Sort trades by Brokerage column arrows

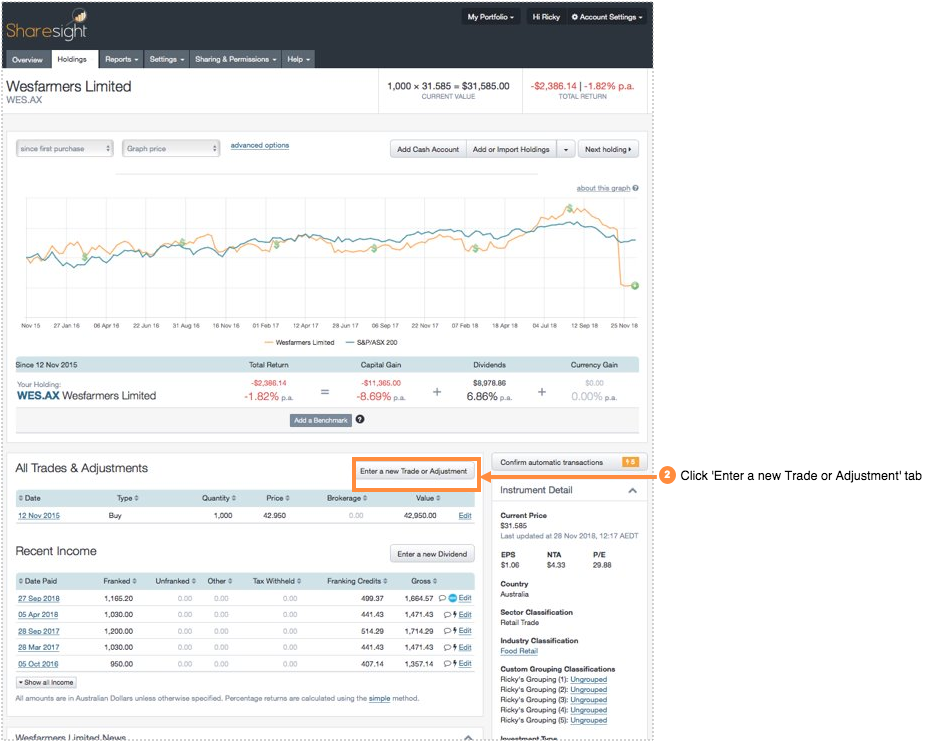(365, 498)
